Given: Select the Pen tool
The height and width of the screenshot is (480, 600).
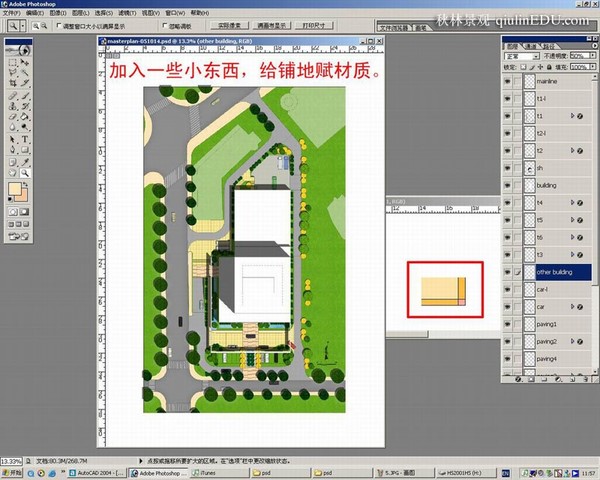Looking at the screenshot, I should pos(13,150).
